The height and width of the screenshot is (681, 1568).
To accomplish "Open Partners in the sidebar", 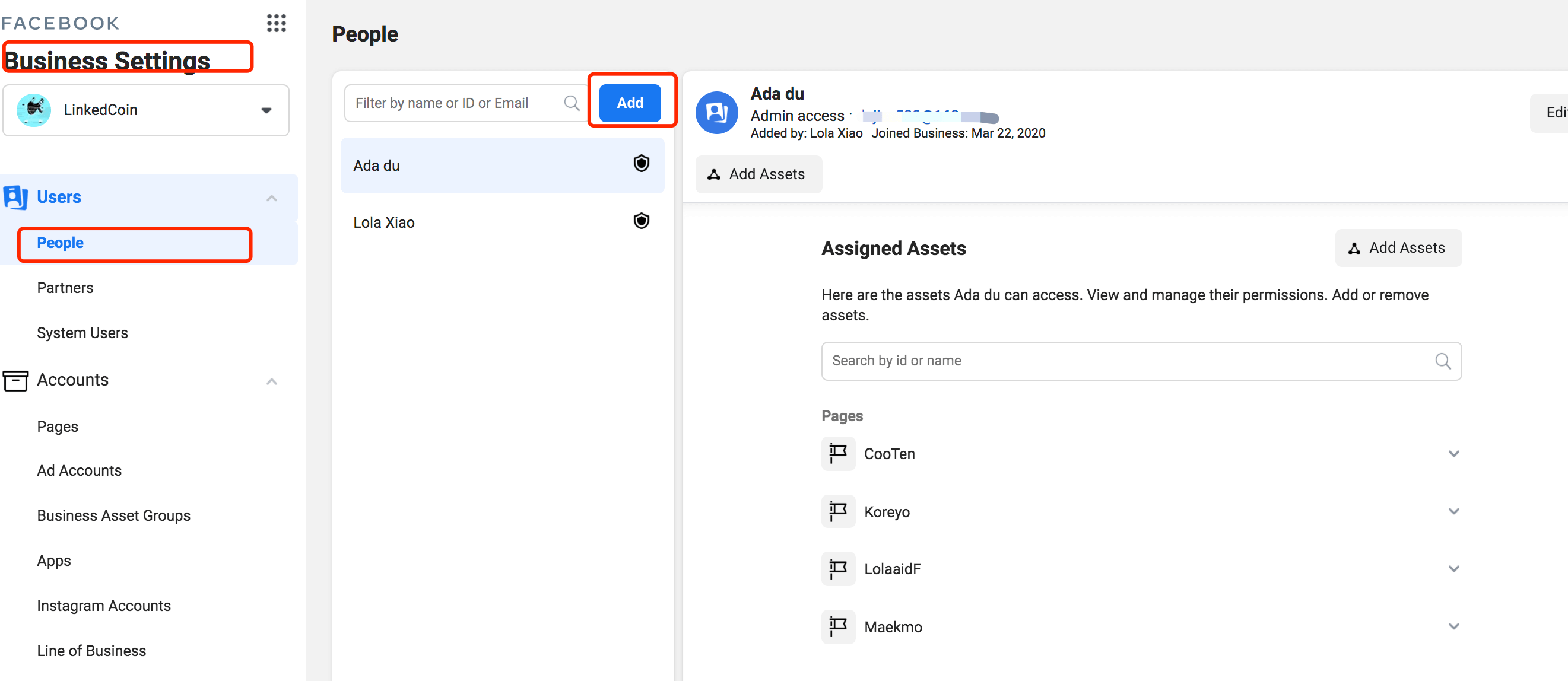I will (65, 288).
